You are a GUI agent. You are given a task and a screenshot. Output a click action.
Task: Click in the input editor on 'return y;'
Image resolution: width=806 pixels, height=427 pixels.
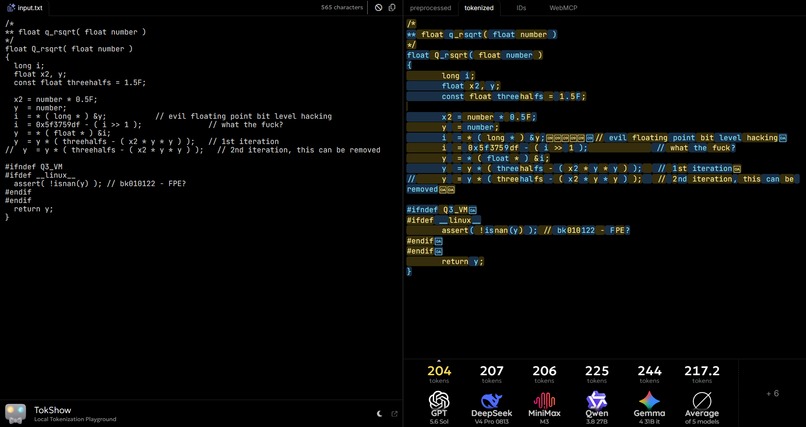(33, 209)
